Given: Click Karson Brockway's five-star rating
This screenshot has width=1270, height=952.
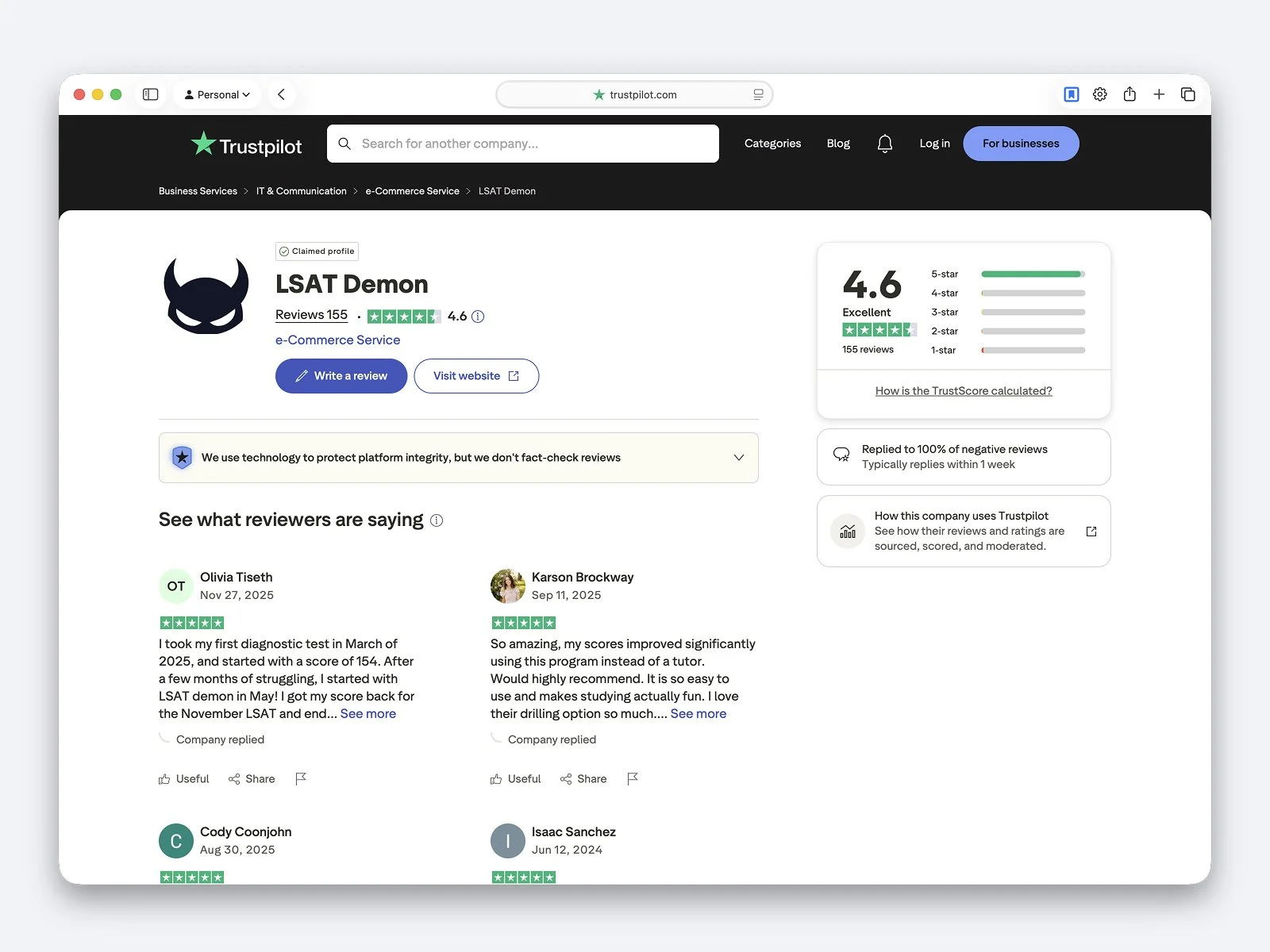Looking at the screenshot, I should point(524,623).
